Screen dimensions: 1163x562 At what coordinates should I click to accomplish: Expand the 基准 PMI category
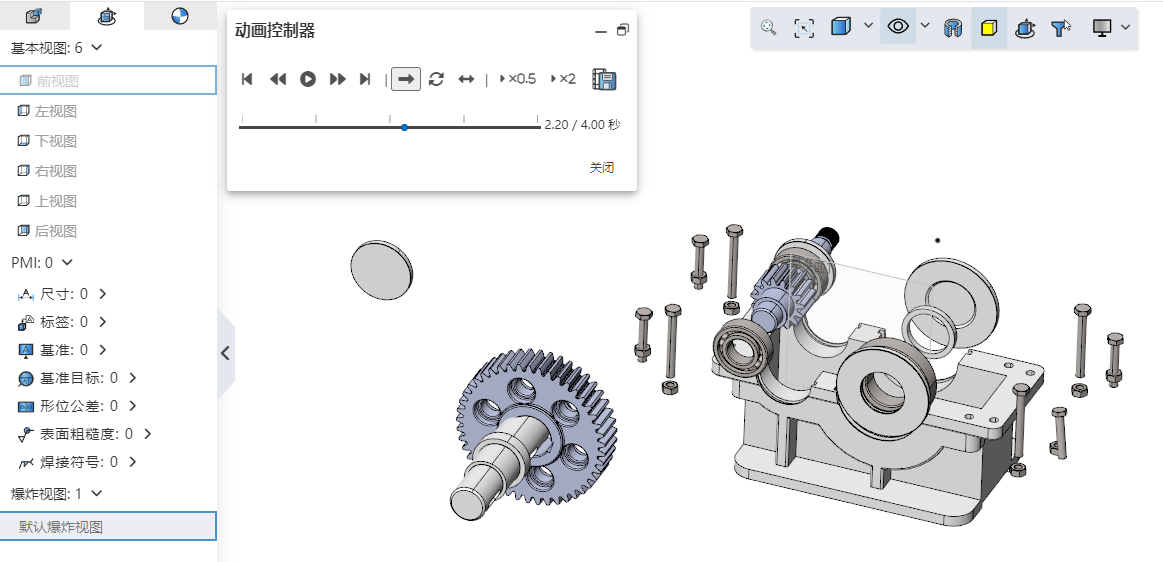[x=102, y=350]
